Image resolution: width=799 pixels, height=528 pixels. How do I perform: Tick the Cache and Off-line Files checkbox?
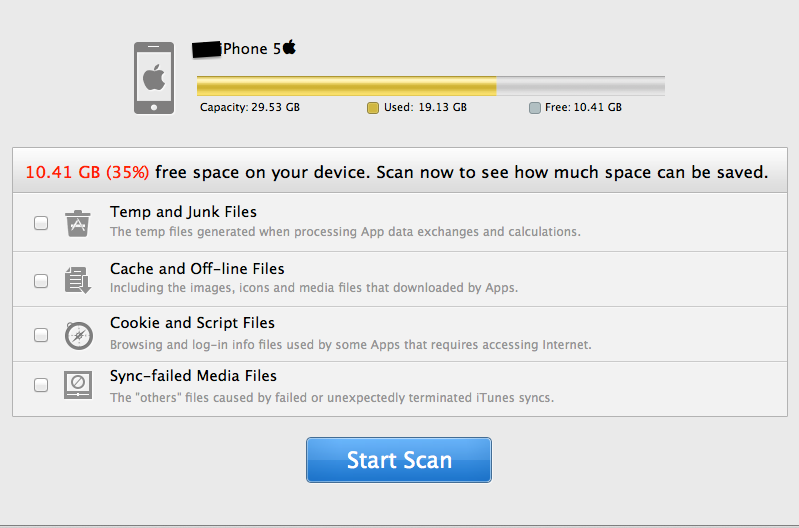point(41,281)
